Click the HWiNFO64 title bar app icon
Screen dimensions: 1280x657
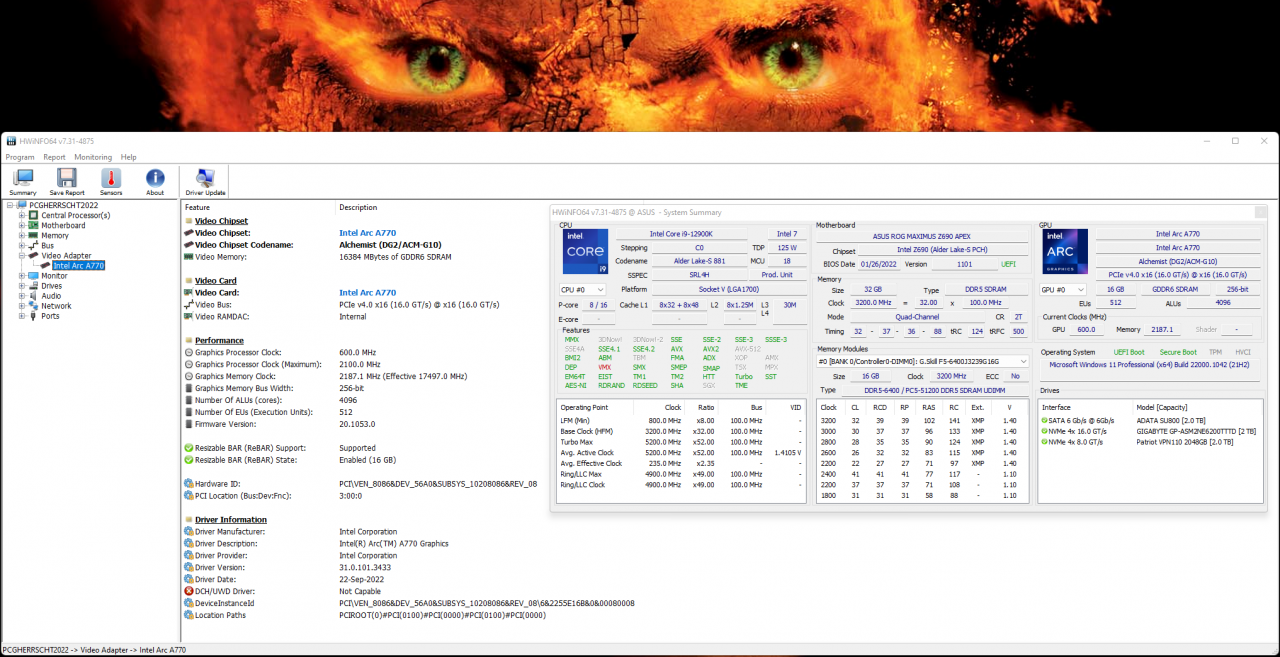coord(11,141)
